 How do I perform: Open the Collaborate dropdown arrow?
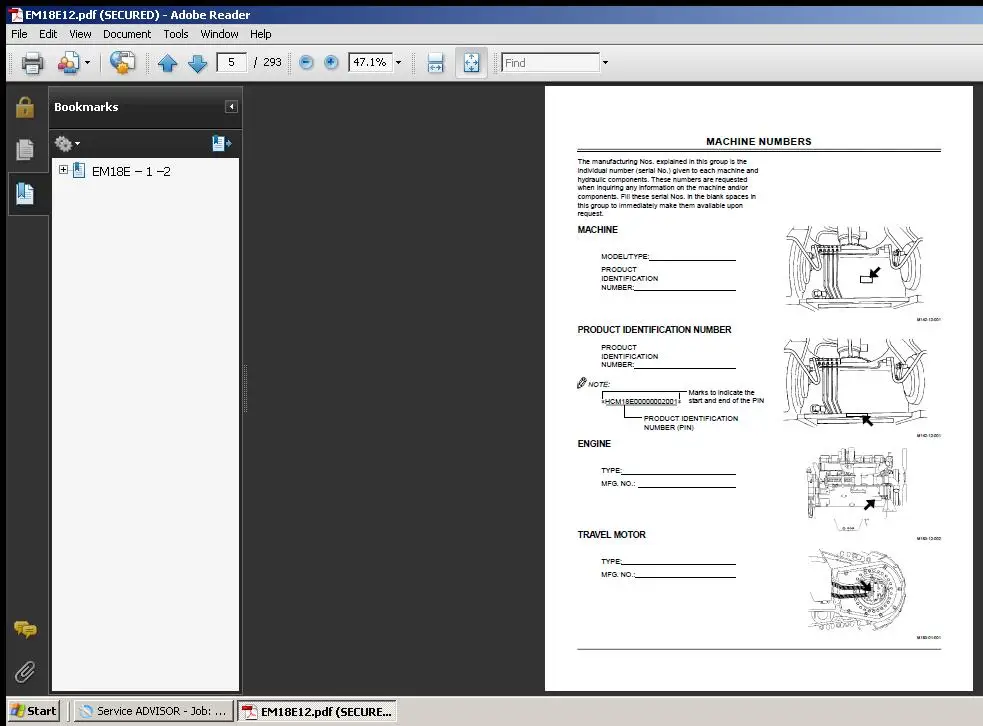pos(87,63)
